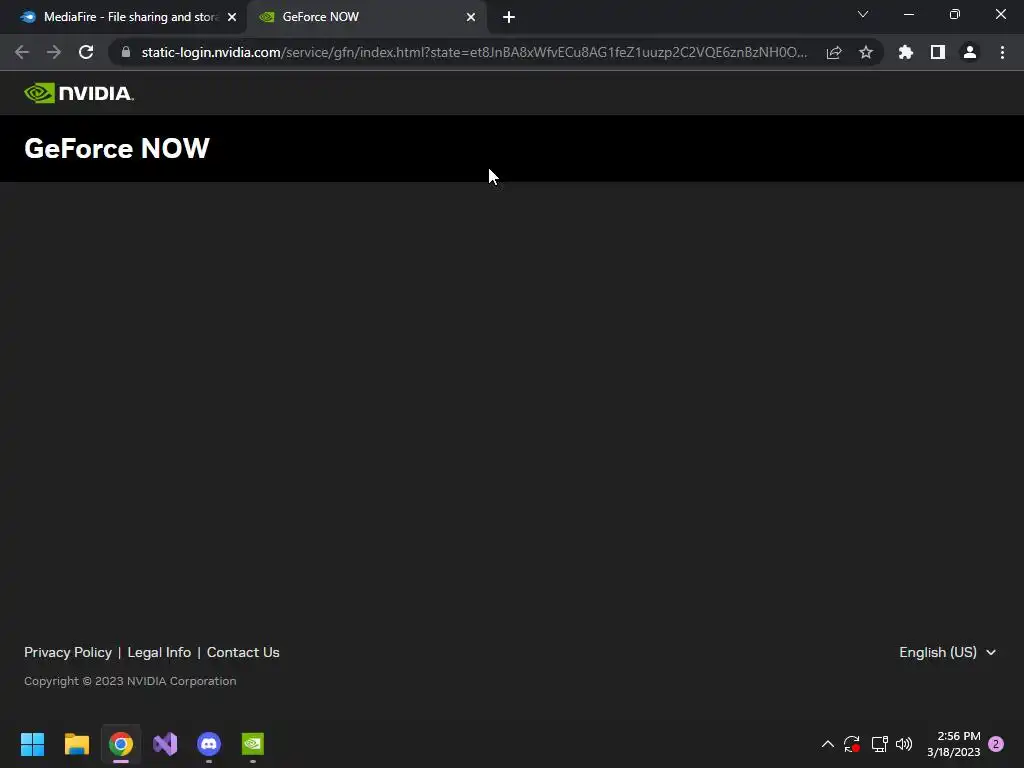Minimize the Chrome window

tap(909, 14)
